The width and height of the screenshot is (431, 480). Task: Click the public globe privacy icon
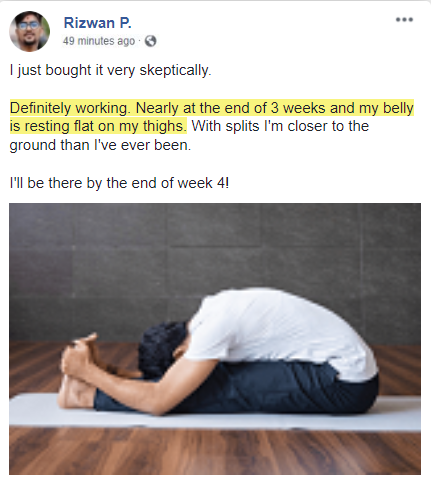(150, 41)
